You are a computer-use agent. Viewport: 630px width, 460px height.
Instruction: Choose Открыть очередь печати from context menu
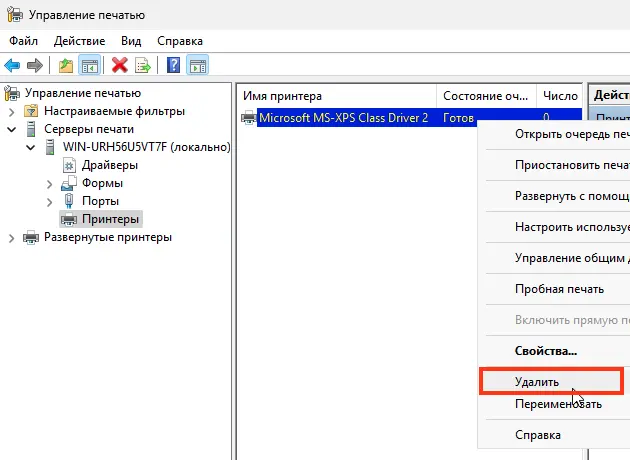(x=554, y=134)
